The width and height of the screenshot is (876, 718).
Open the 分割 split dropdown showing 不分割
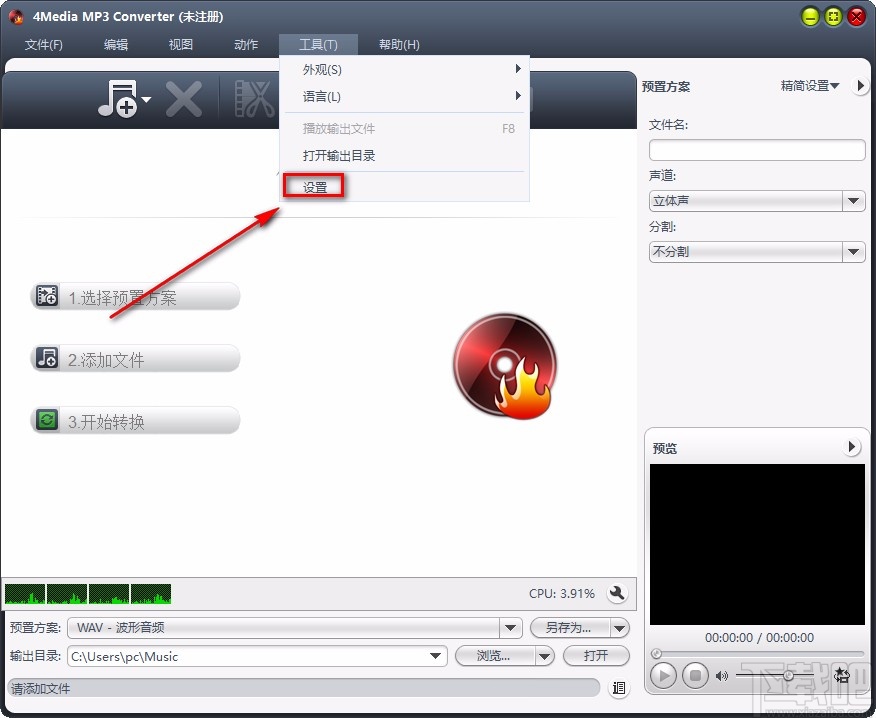click(854, 251)
